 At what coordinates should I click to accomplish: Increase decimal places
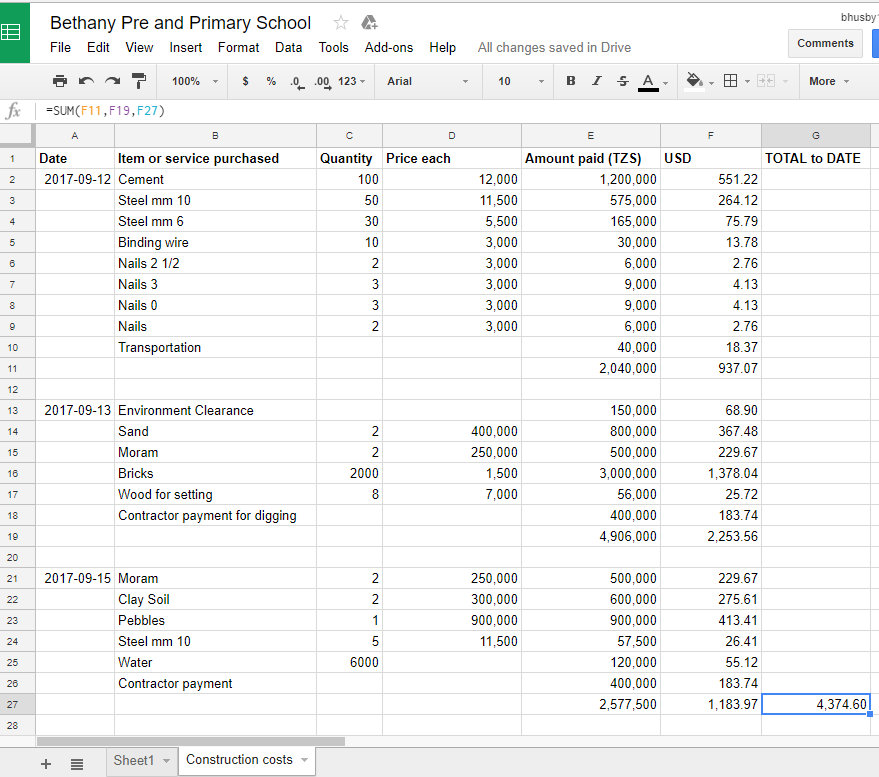point(323,82)
